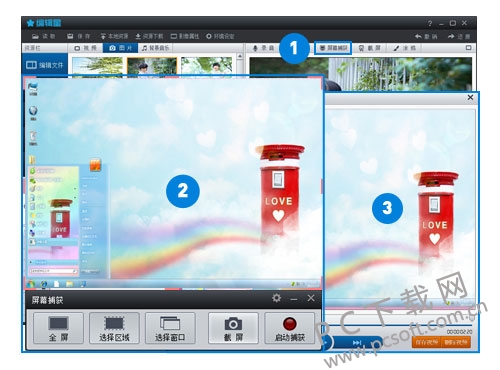The image size is (500, 370).
Task: Open the 编辑文件 edit file sidebar item
Action: tap(45, 65)
